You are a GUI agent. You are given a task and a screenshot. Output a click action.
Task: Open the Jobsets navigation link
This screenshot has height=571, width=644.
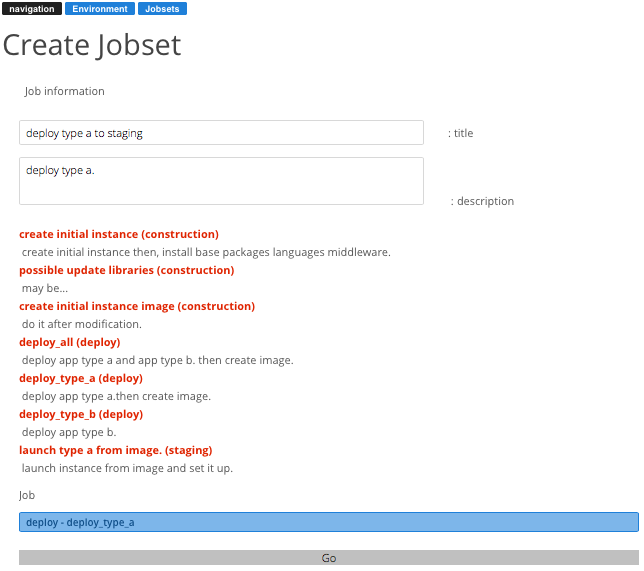coord(162,9)
